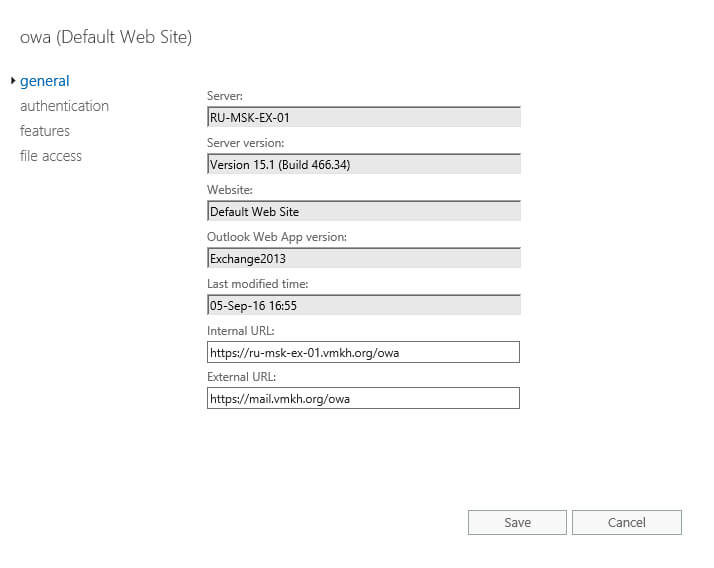Click the Last modified time label

coord(258,284)
